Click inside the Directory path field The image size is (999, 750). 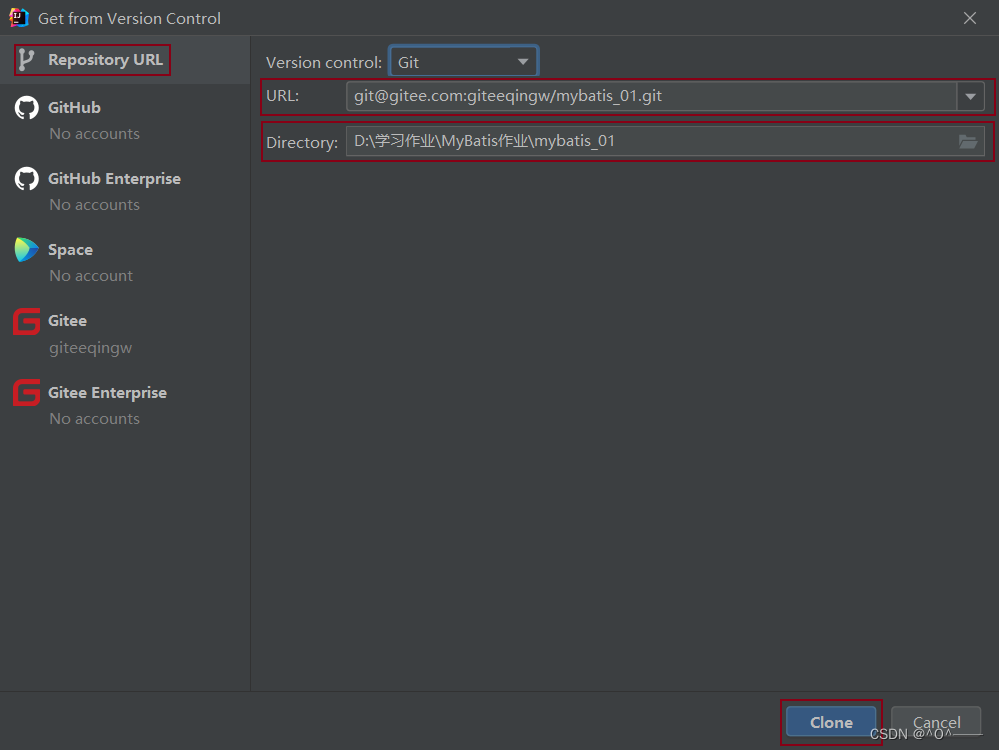click(x=650, y=142)
